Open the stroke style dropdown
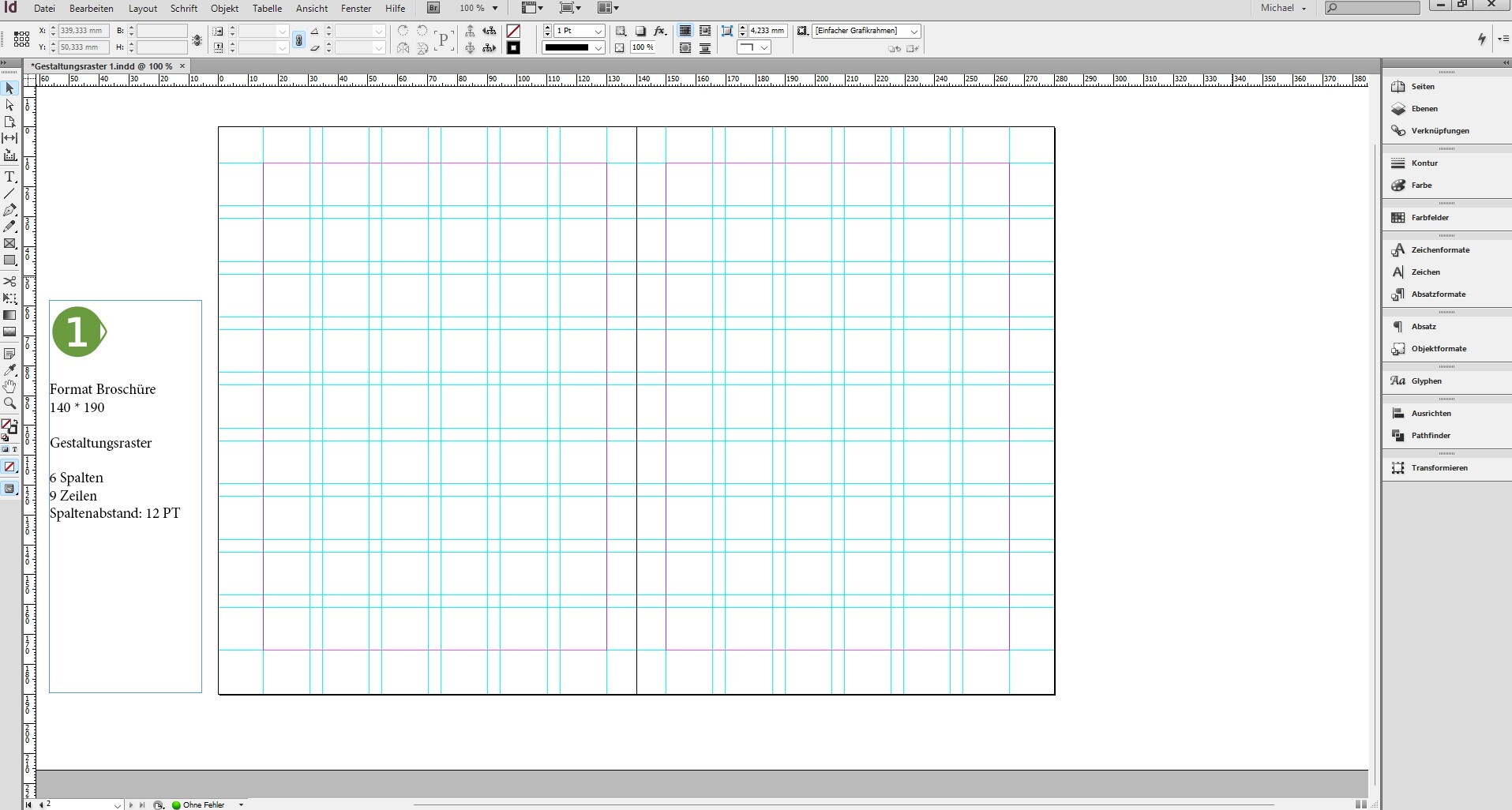Image resolution: width=1512 pixels, height=810 pixels. [598, 48]
